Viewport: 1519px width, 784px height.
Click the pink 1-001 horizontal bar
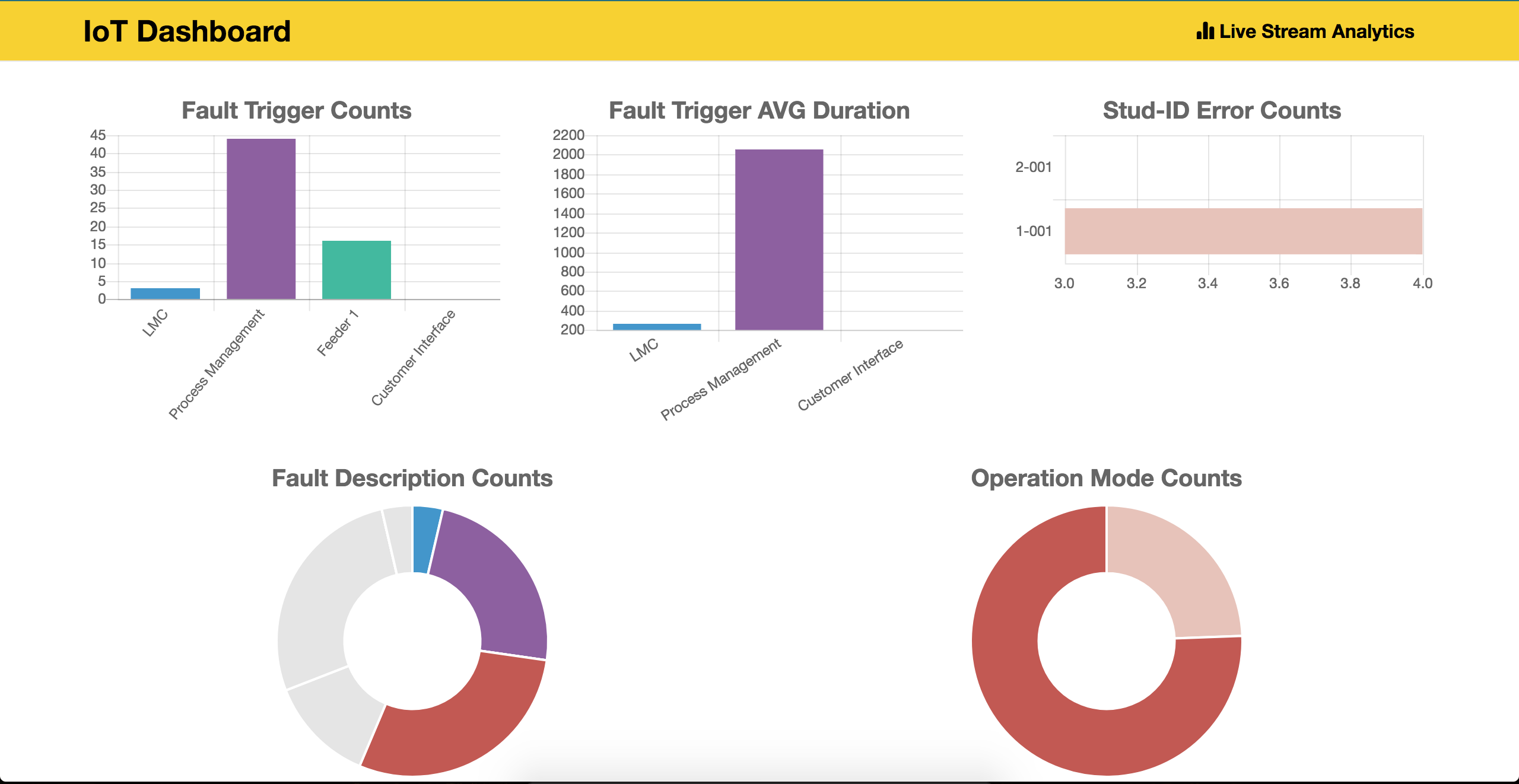click(x=1243, y=231)
